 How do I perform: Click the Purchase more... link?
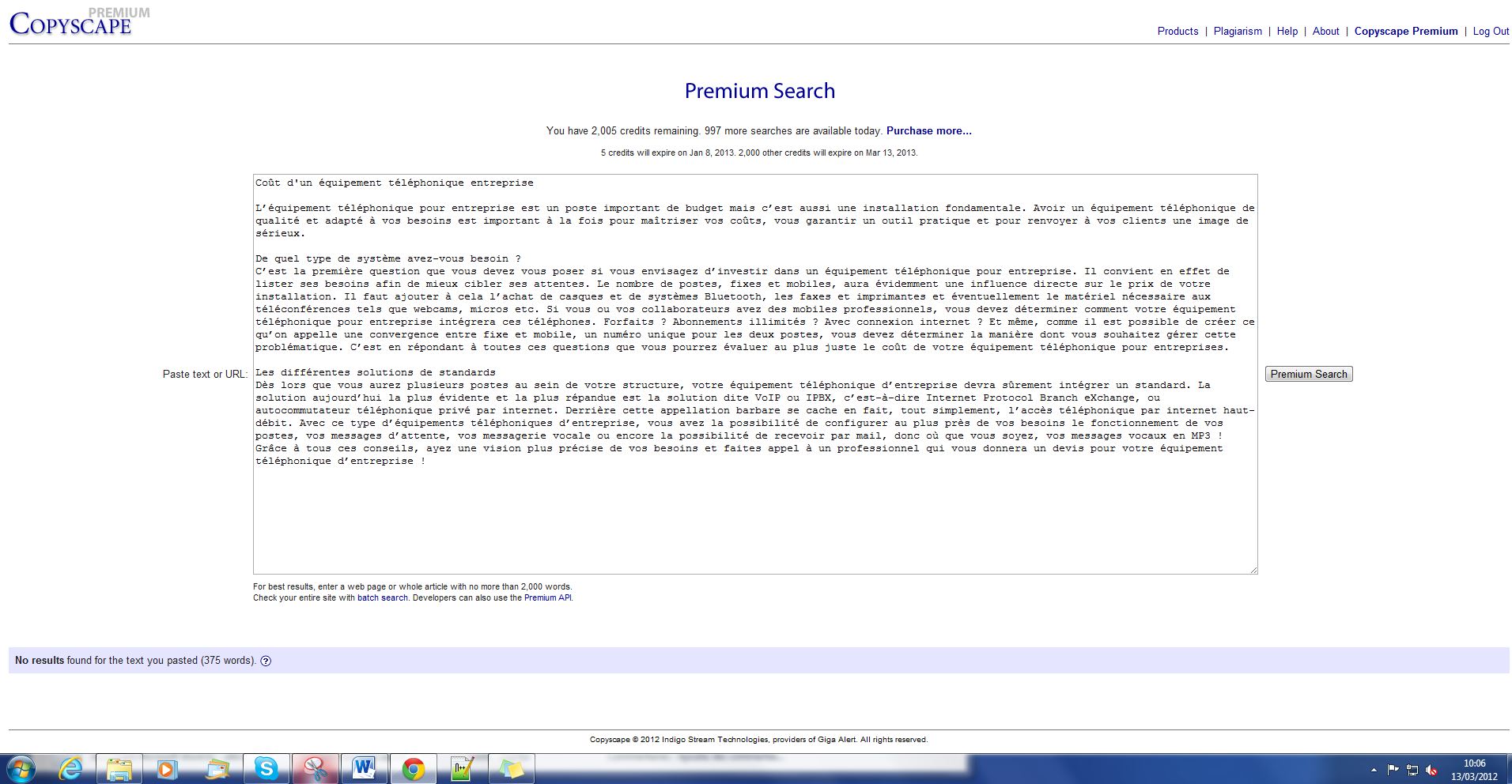click(928, 131)
